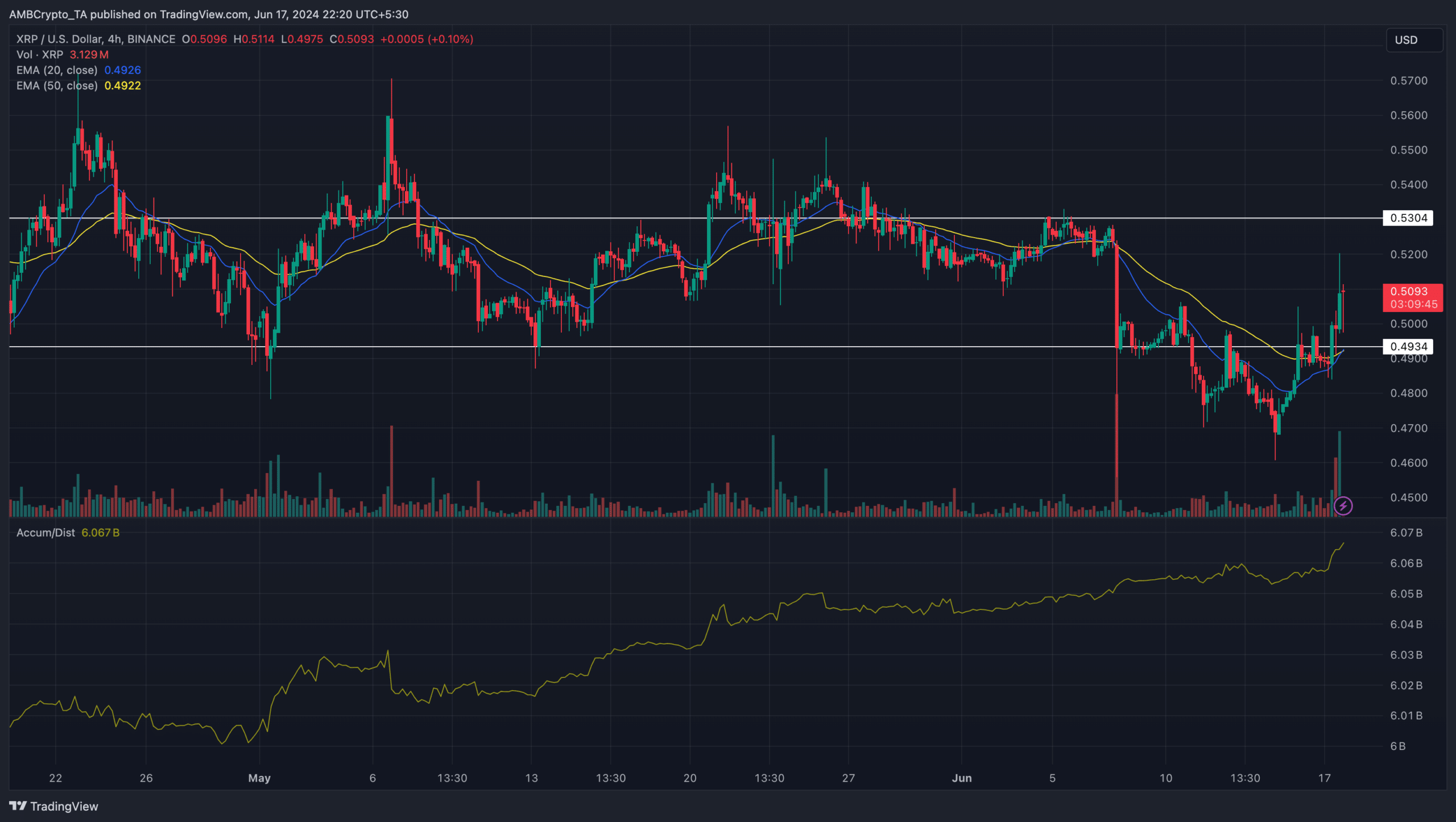Click the TradingView logo at bottom left

coord(54,806)
